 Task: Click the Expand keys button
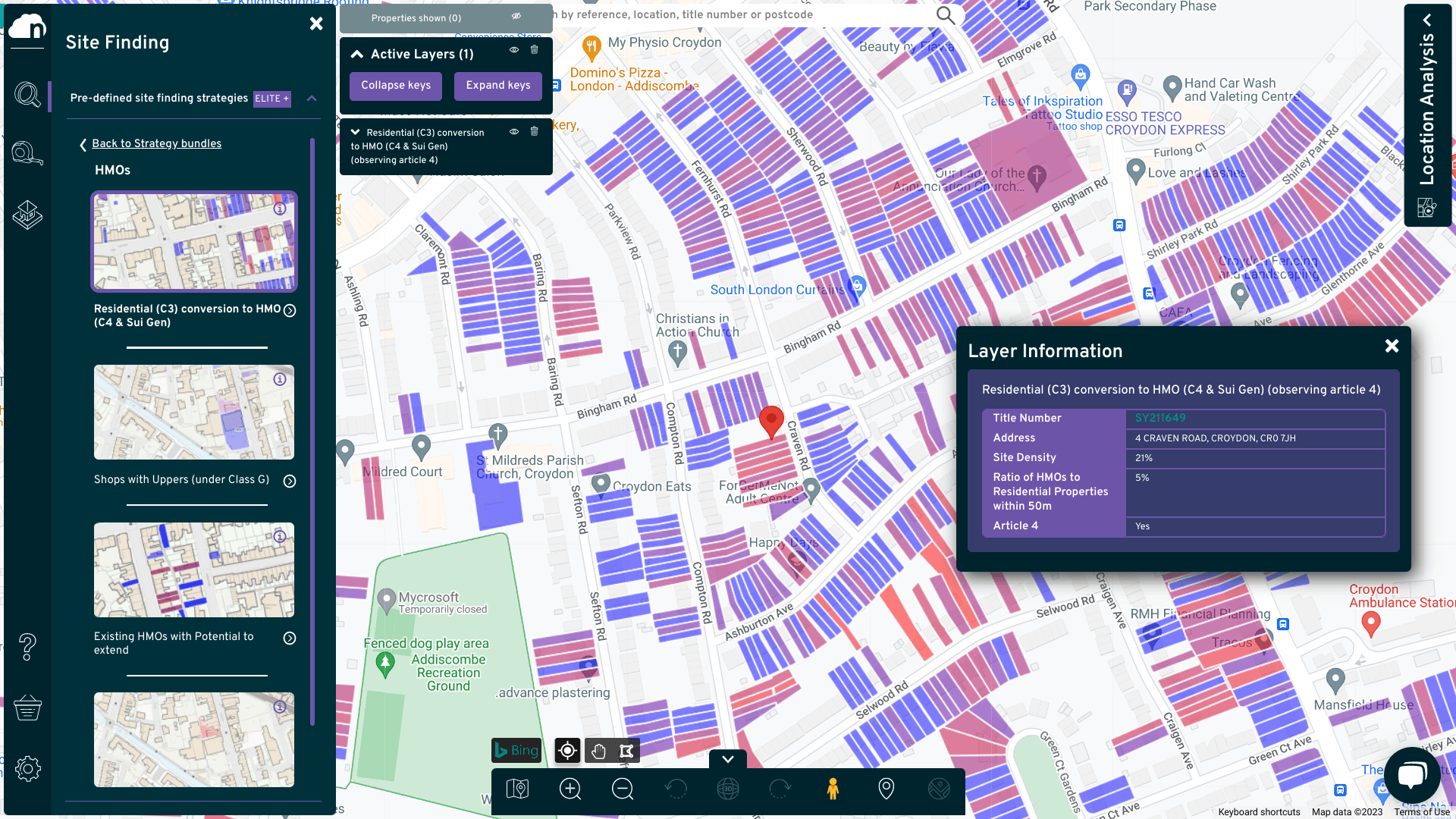(x=497, y=86)
